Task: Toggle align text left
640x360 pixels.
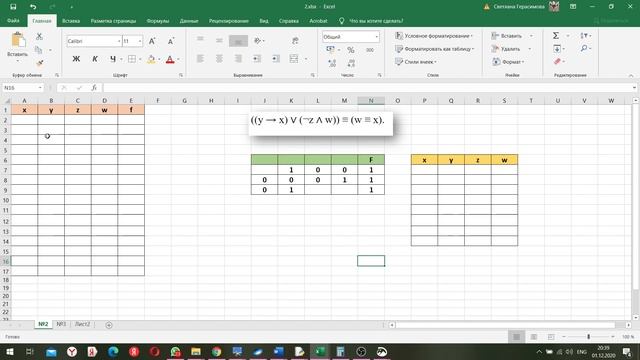Action: tap(200, 59)
